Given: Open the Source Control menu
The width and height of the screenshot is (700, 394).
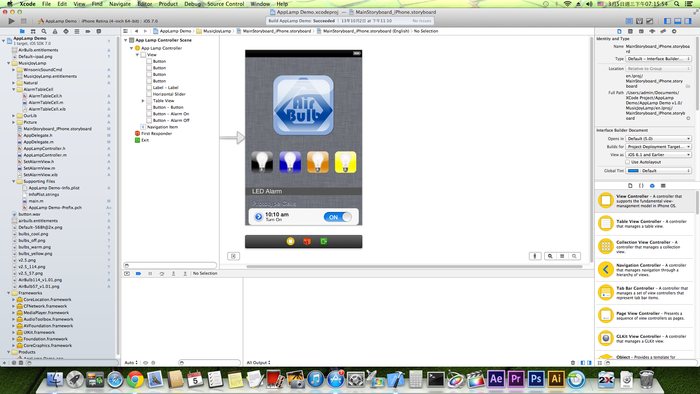Looking at the screenshot, I should (x=225, y=4).
